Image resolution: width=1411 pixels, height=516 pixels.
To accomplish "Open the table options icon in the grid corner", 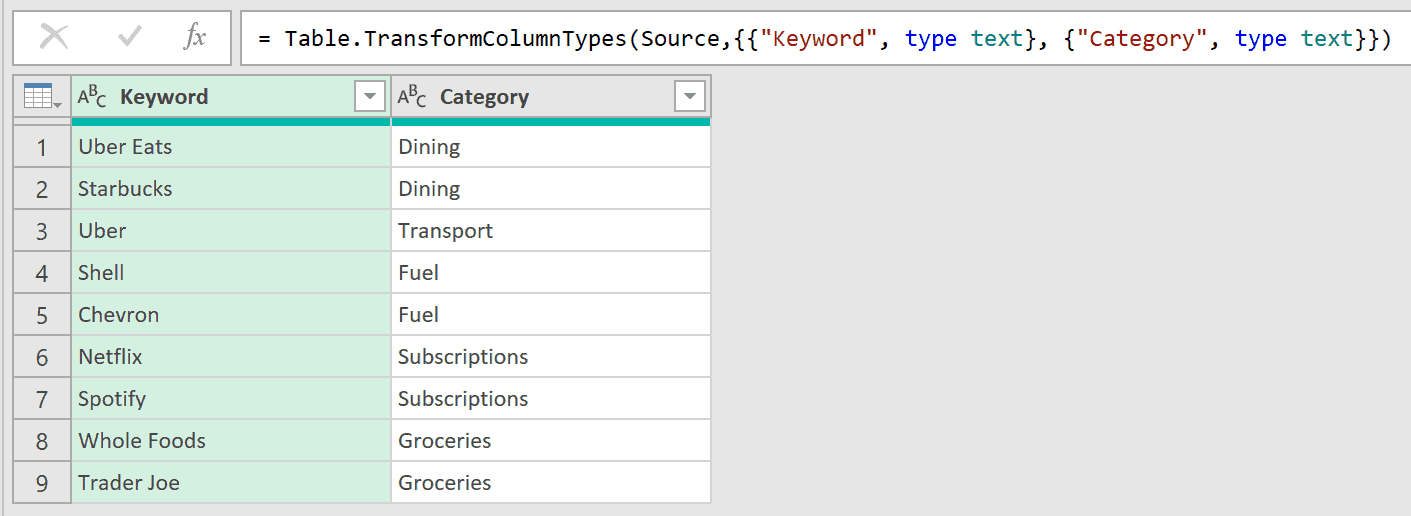I will click(42, 97).
